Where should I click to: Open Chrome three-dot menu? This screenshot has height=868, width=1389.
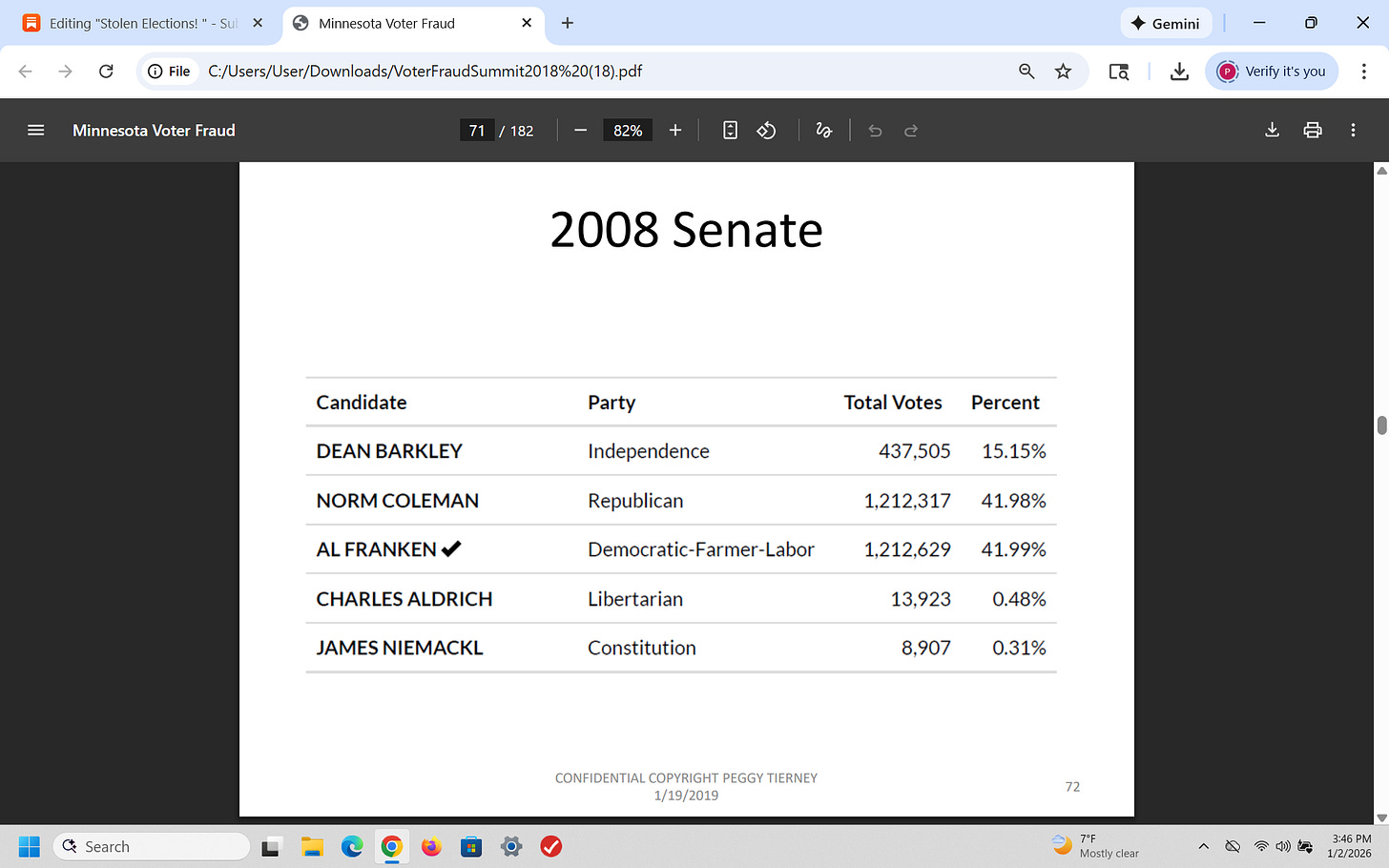(x=1364, y=72)
